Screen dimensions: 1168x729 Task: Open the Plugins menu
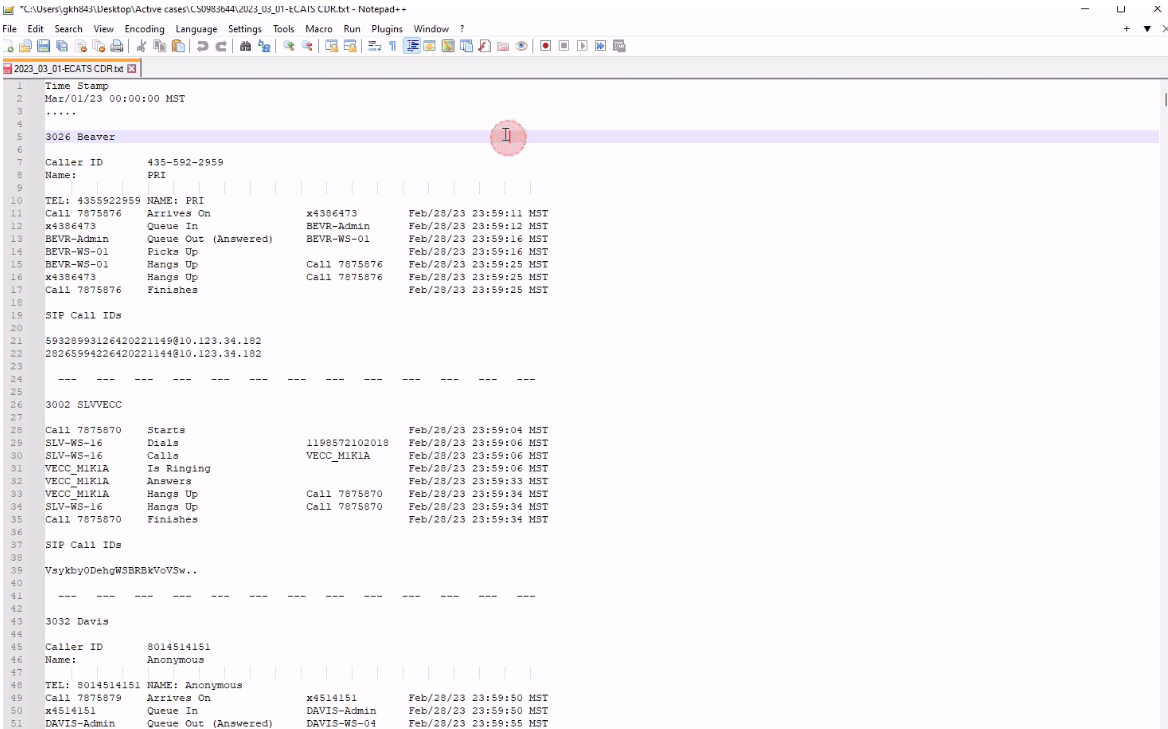(x=387, y=29)
